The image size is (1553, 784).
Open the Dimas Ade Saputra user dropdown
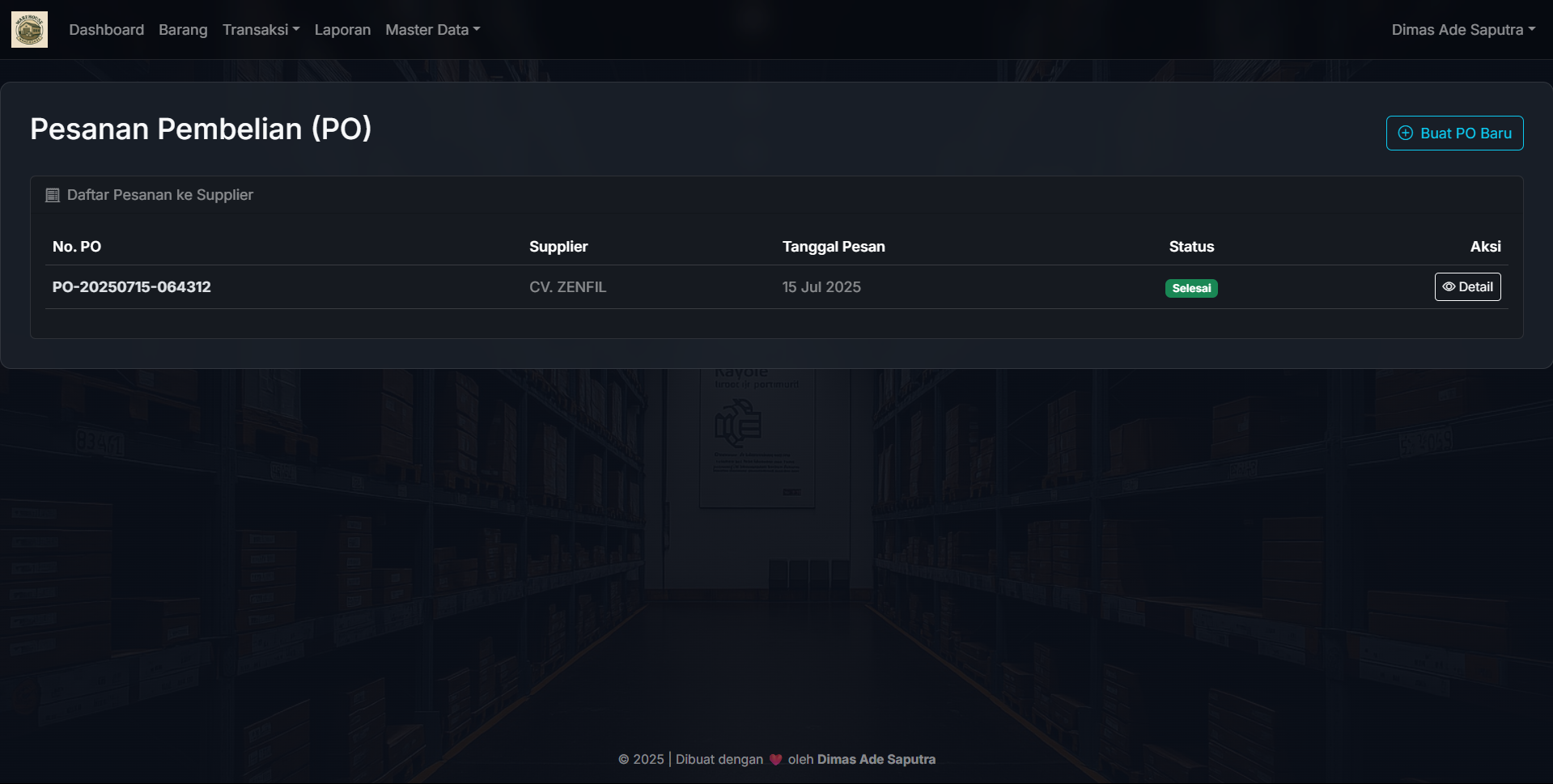(x=1462, y=30)
